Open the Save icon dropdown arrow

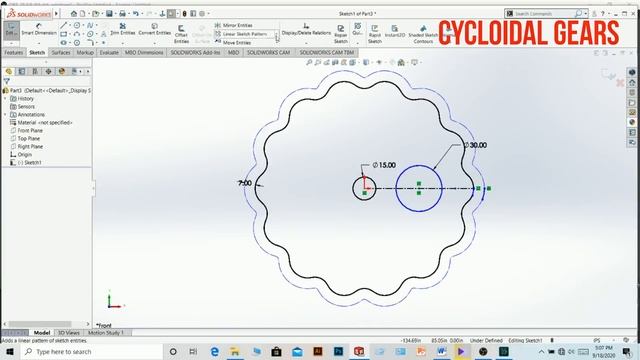pos(115,14)
